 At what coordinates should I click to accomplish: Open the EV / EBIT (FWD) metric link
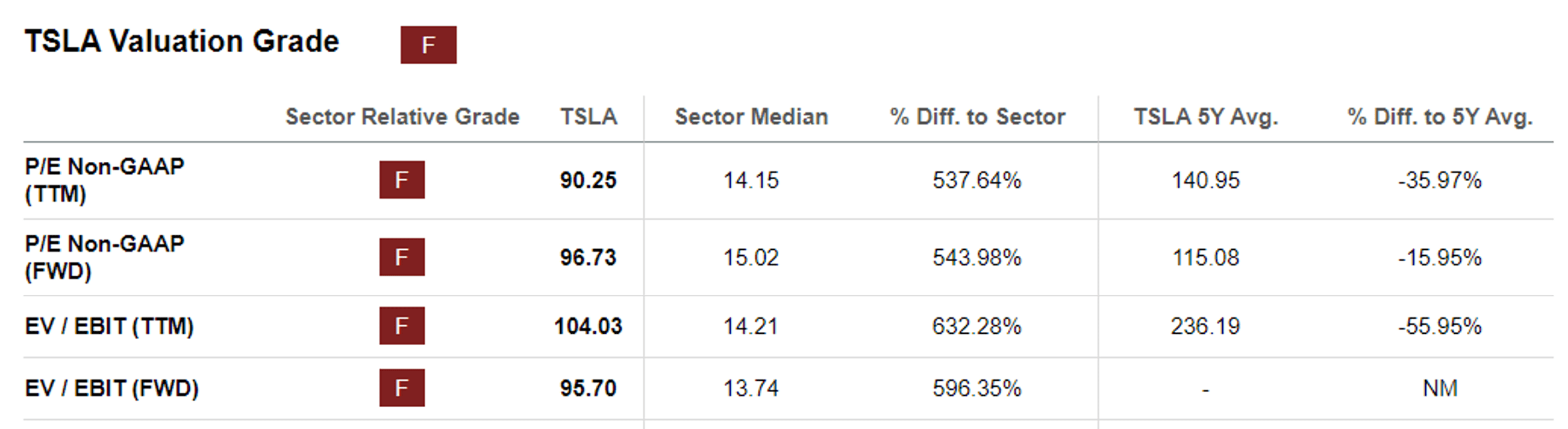(112, 388)
